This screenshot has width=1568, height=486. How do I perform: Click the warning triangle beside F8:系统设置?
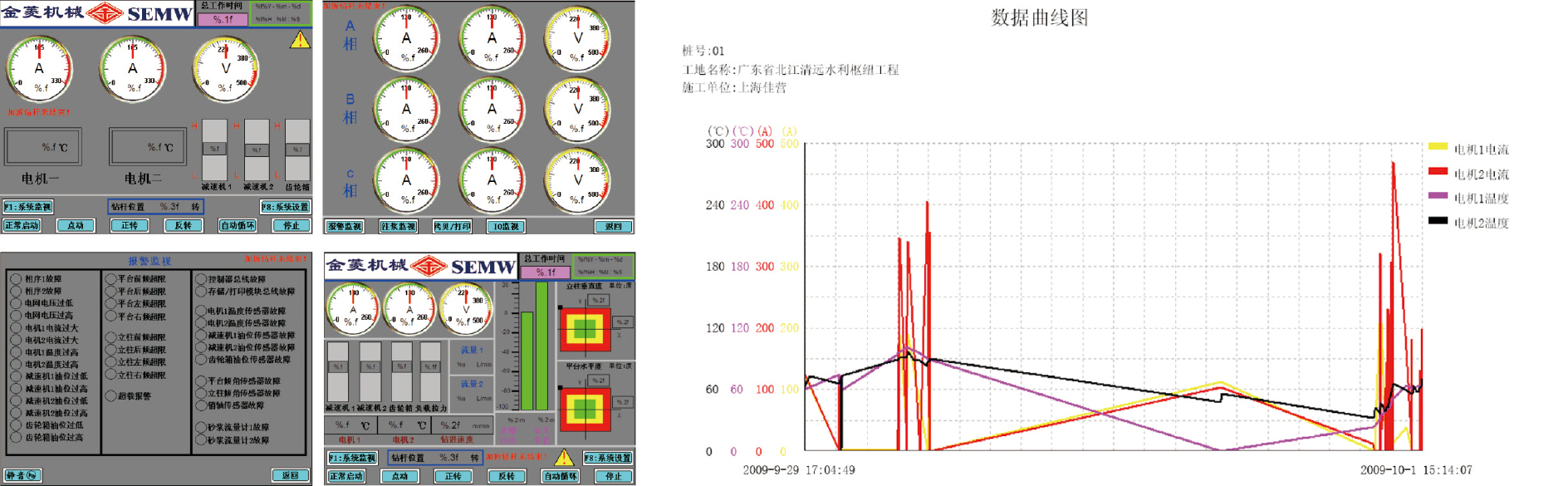point(564,458)
